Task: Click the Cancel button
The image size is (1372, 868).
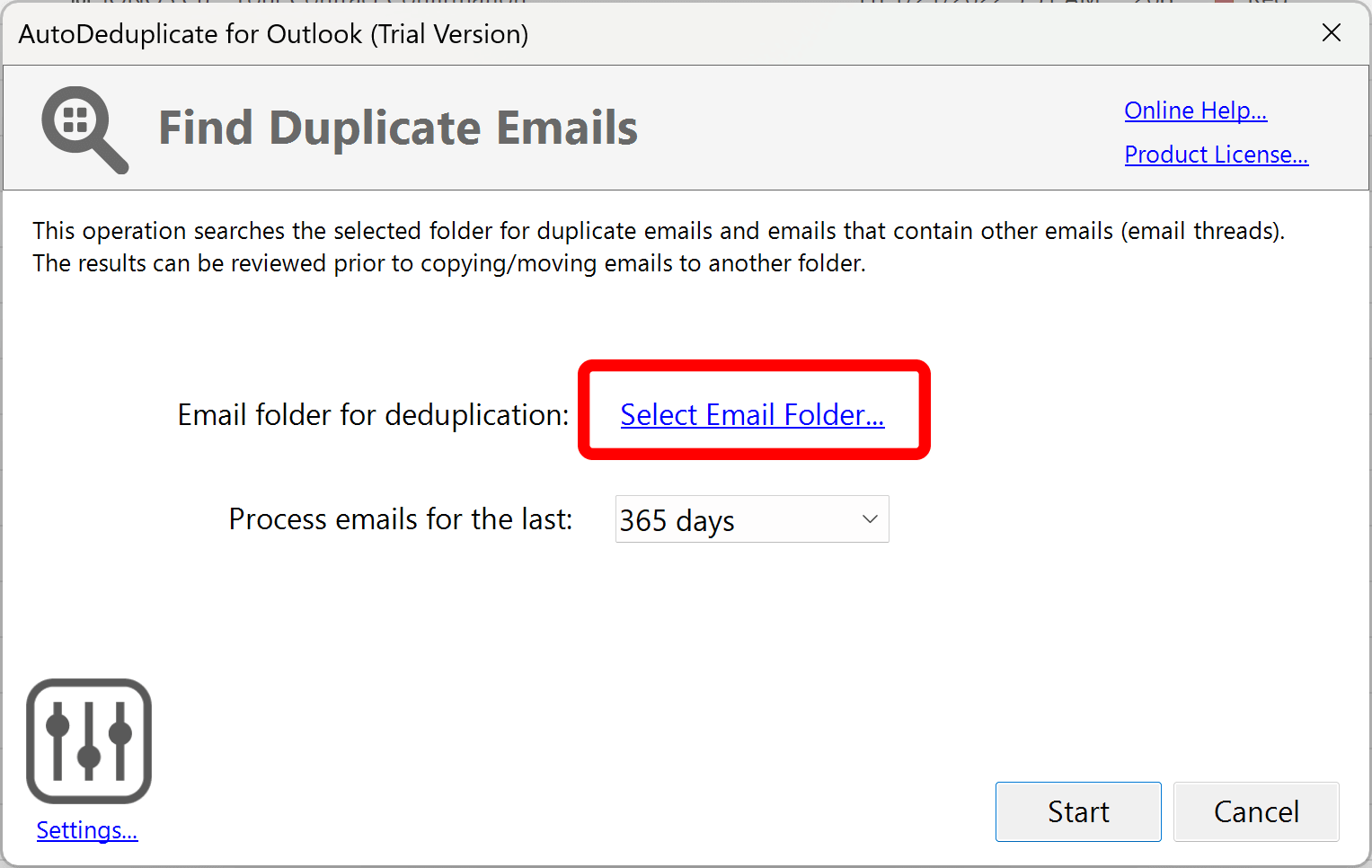Action: tap(1256, 811)
